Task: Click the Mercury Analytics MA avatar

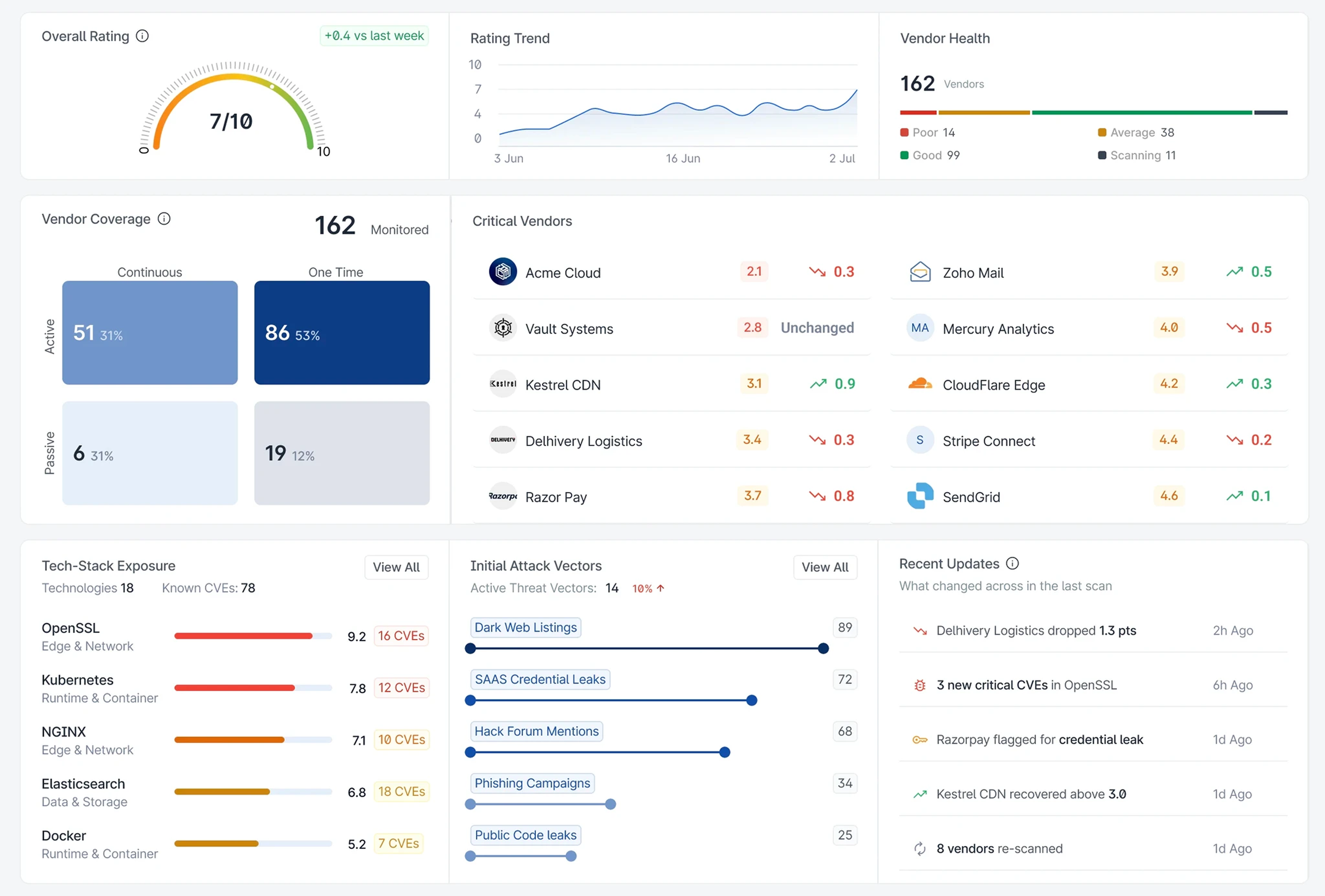Action: (x=920, y=328)
